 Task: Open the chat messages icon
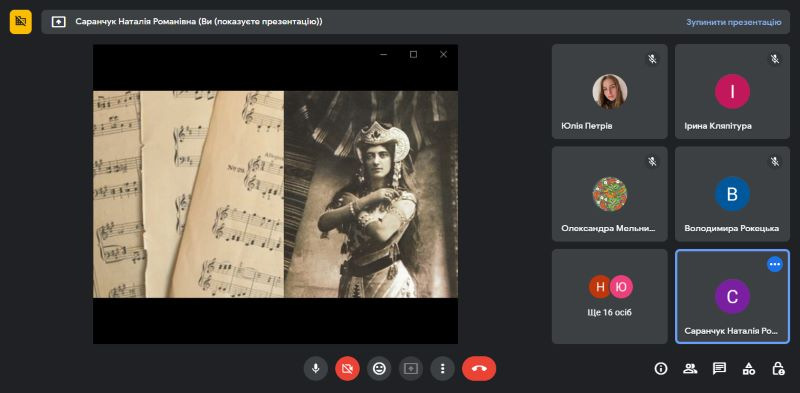[x=719, y=369]
